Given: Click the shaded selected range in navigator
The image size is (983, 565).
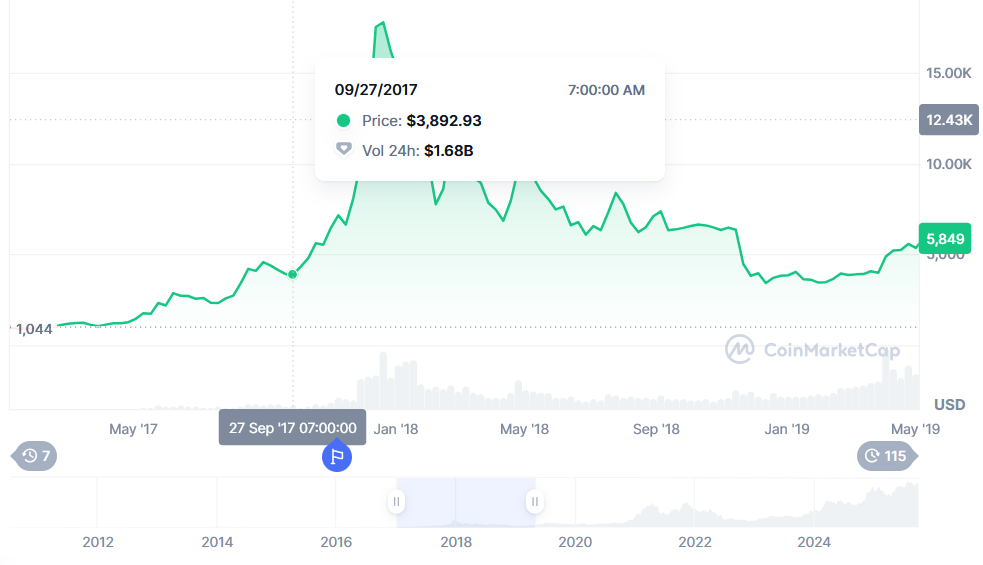Looking at the screenshot, I should pyautogui.click(x=466, y=501).
